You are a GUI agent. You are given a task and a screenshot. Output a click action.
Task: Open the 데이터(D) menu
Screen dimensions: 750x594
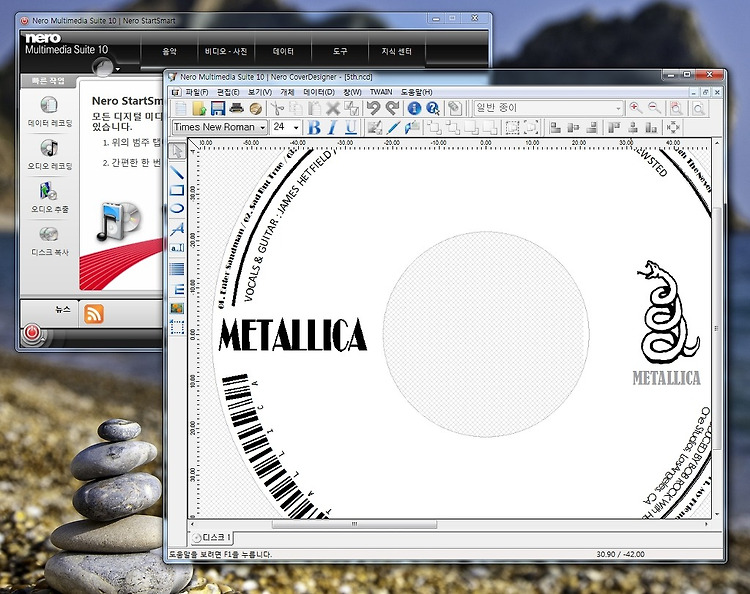tap(319, 92)
